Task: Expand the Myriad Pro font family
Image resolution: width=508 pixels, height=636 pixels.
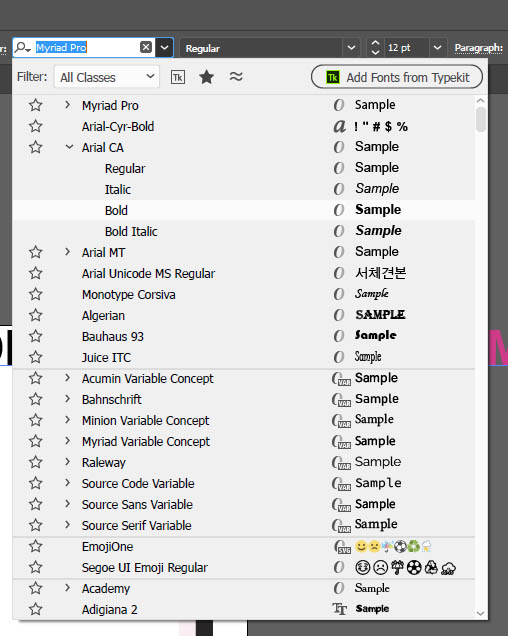Action: (67, 105)
